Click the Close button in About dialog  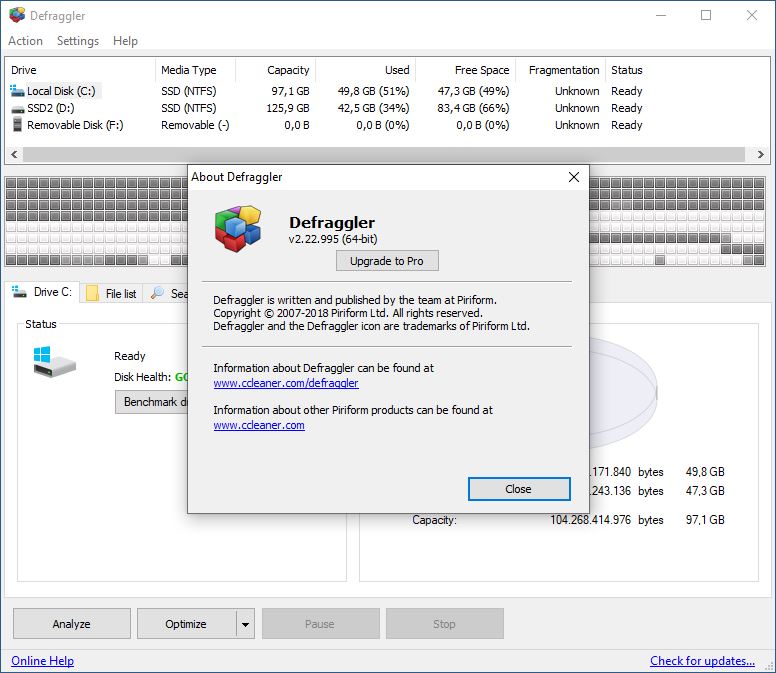519,489
